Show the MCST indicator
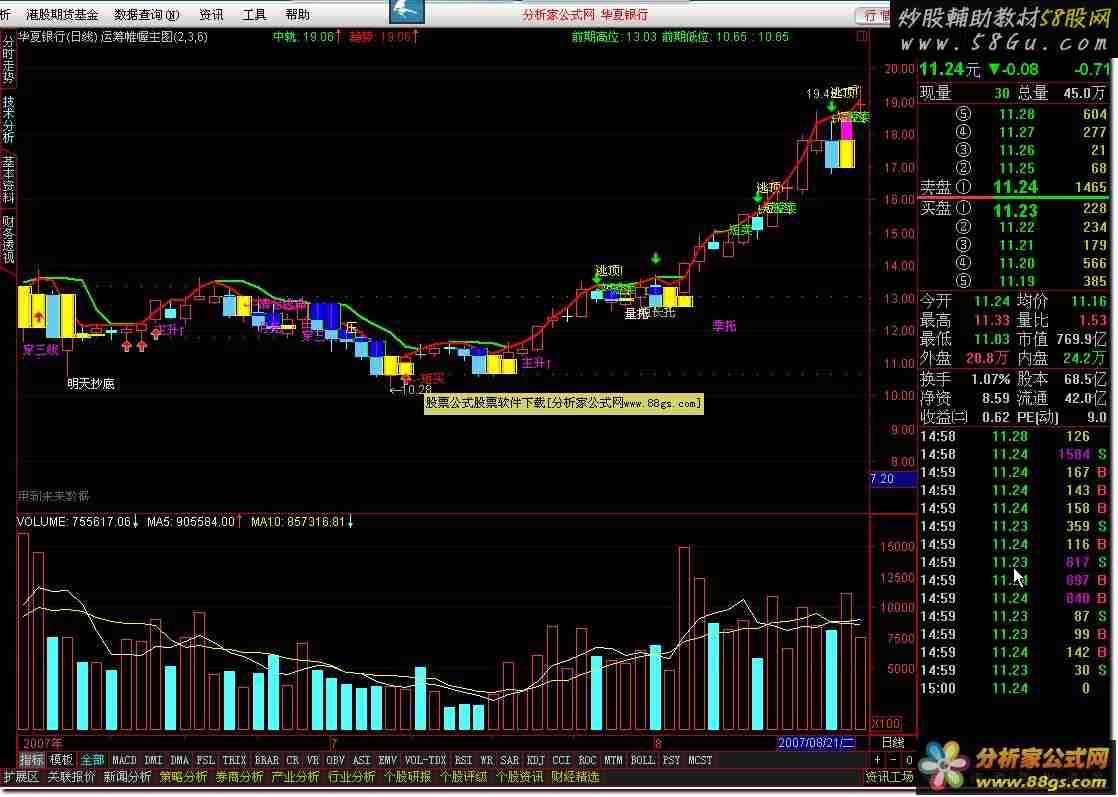Screen dimensions: 1118x797 pyautogui.click(x=700, y=761)
